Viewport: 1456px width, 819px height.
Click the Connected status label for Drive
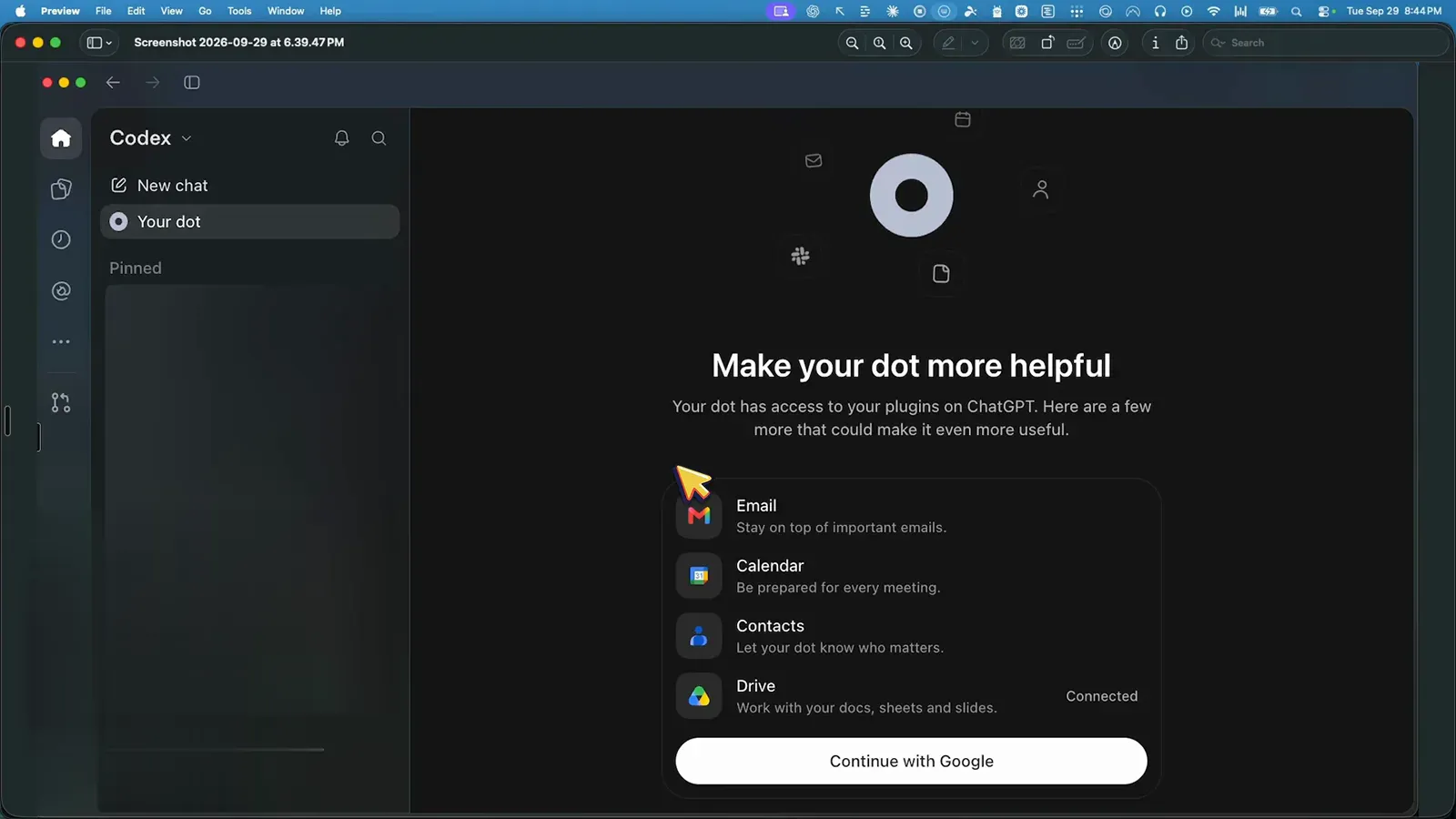[x=1102, y=696]
